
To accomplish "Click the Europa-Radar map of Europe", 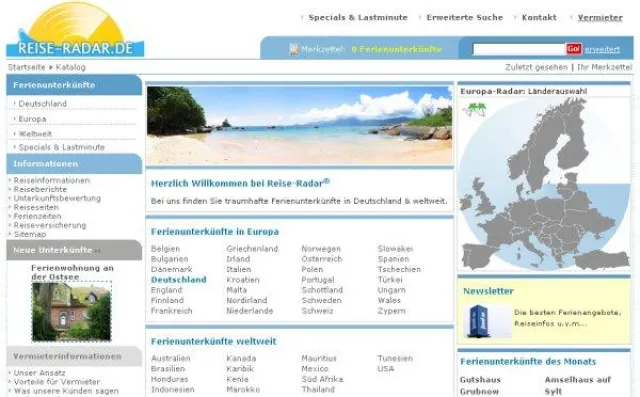I will tap(544, 184).
